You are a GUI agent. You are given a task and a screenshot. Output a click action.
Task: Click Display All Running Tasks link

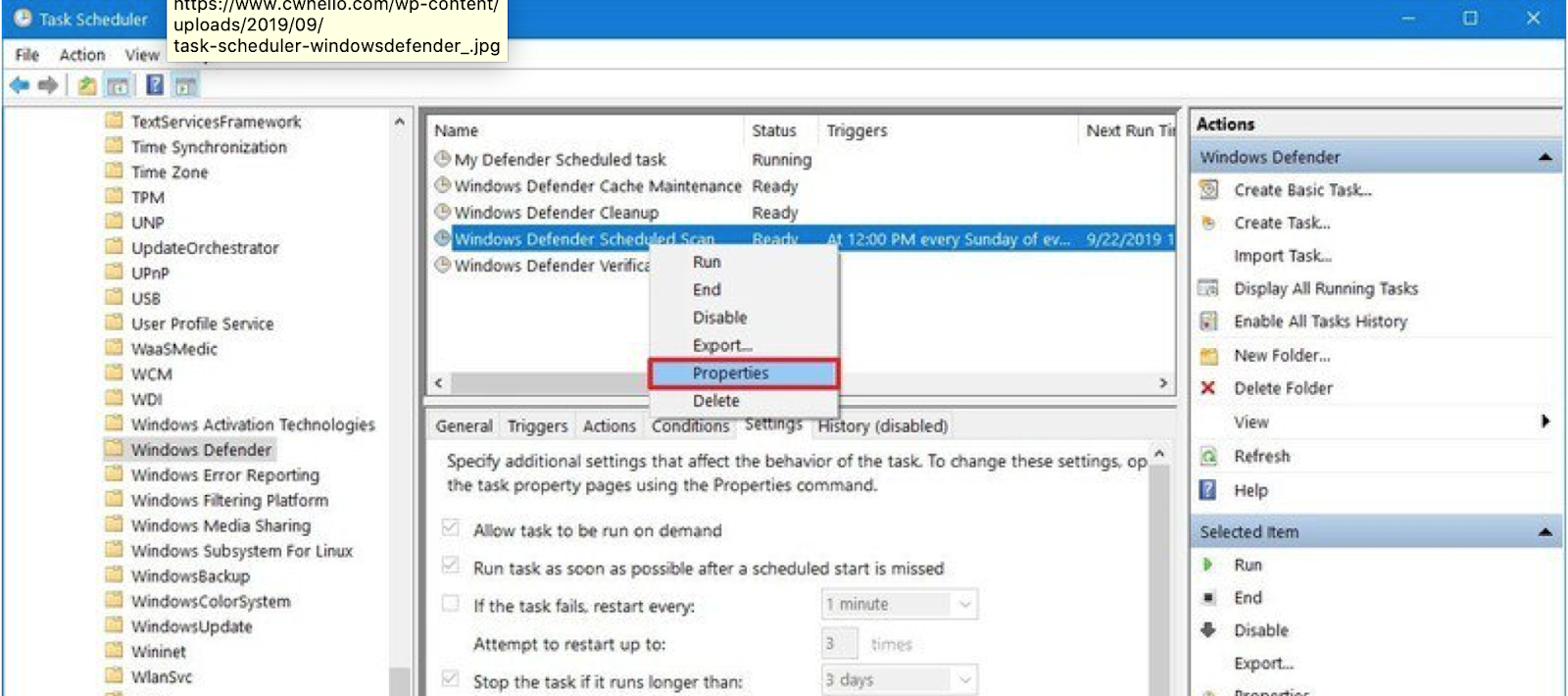click(1326, 288)
